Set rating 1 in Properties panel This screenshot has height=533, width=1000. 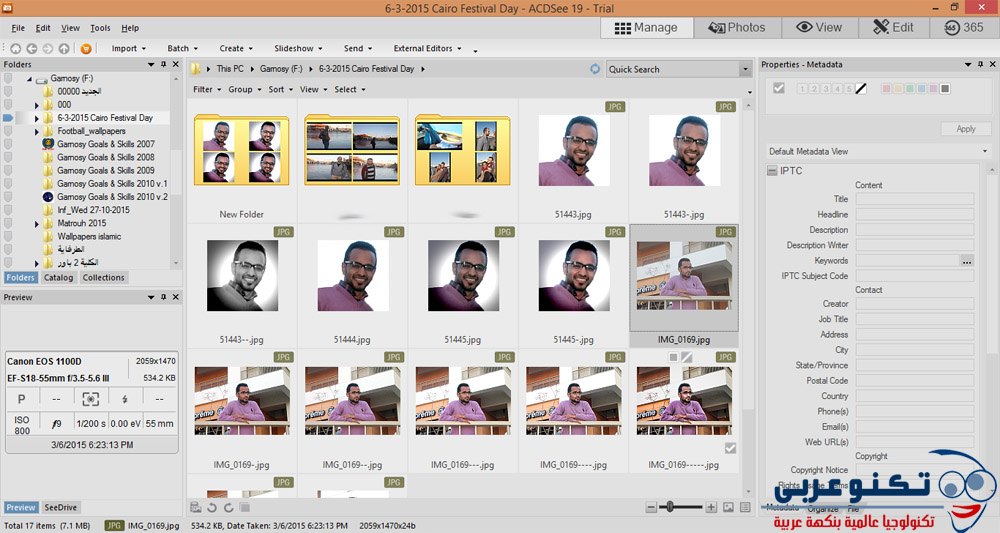click(x=802, y=89)
